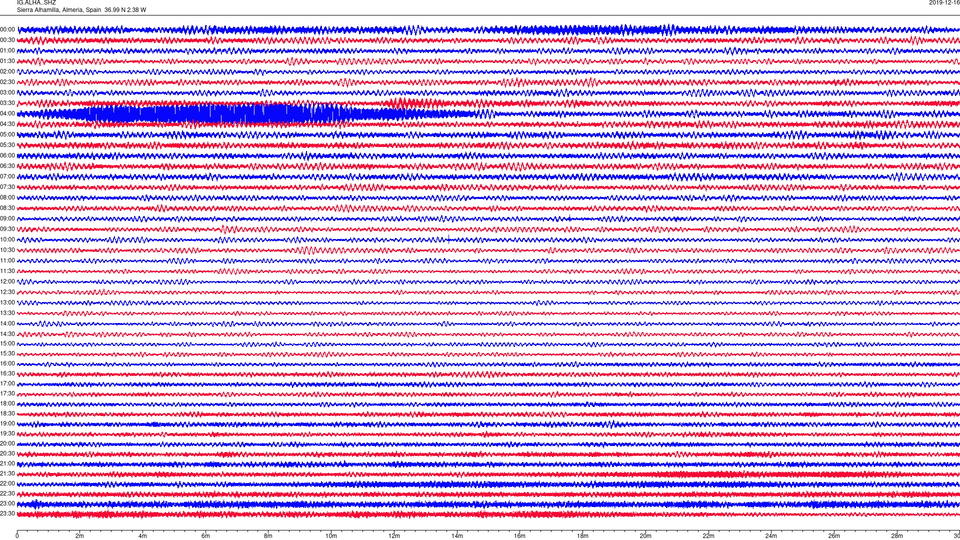Select the 20m minute-axis label
Image resolution: width=960 pixels, height=540 pixels.
click(x=645, y=536)
